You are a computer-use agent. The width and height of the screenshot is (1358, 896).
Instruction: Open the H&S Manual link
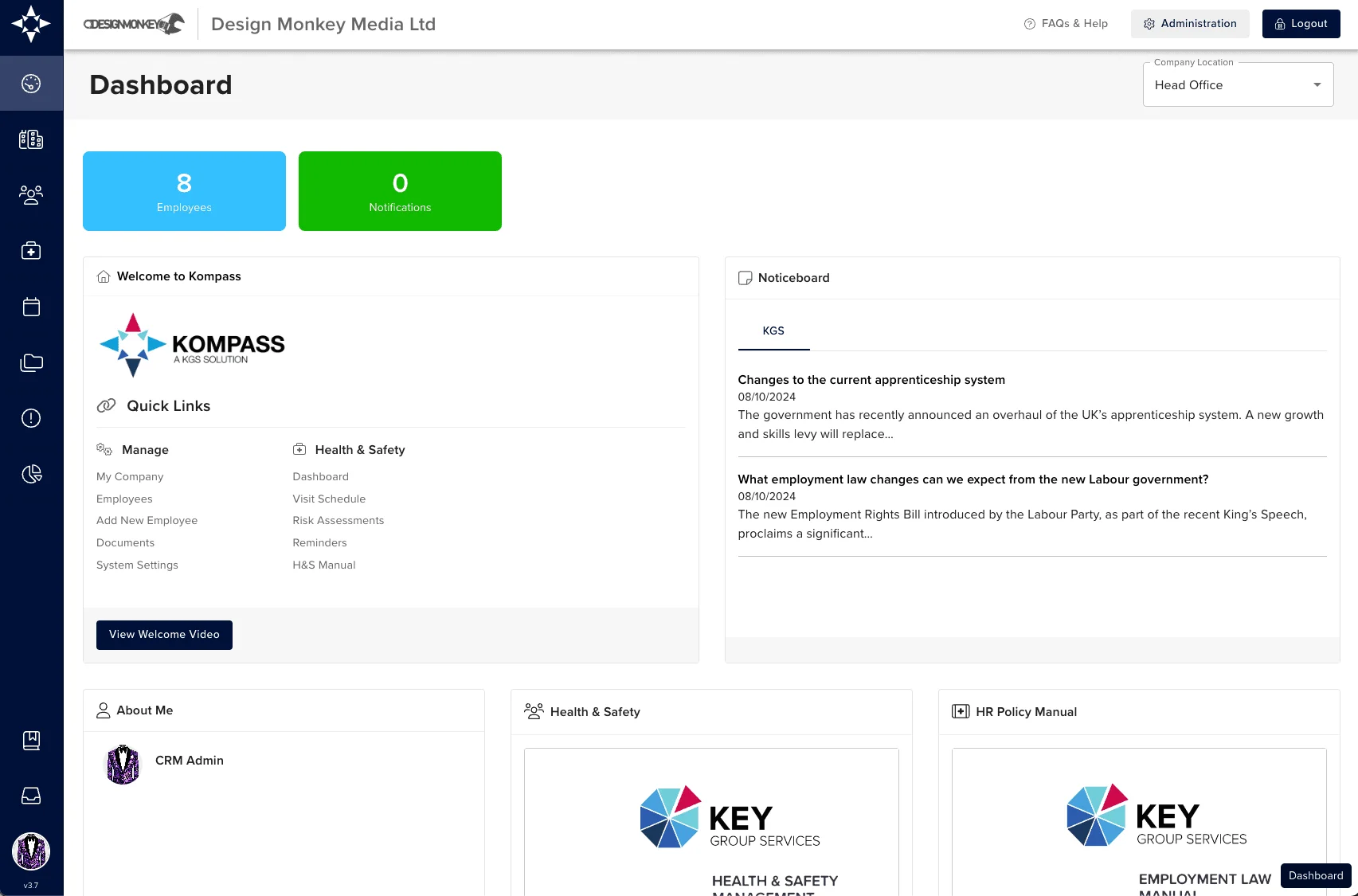coord(323,565)
